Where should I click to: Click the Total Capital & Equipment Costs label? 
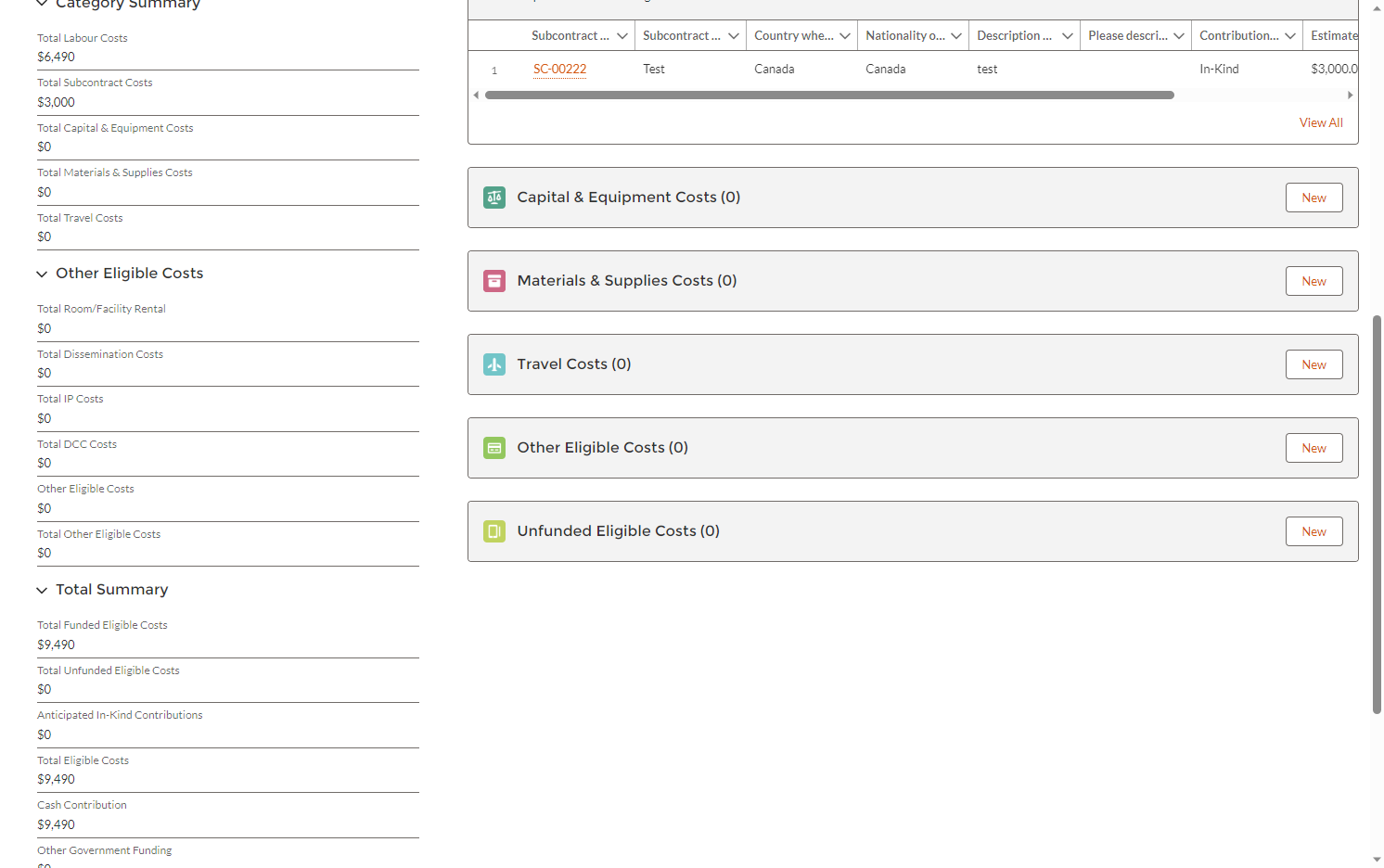pos(115,128)
